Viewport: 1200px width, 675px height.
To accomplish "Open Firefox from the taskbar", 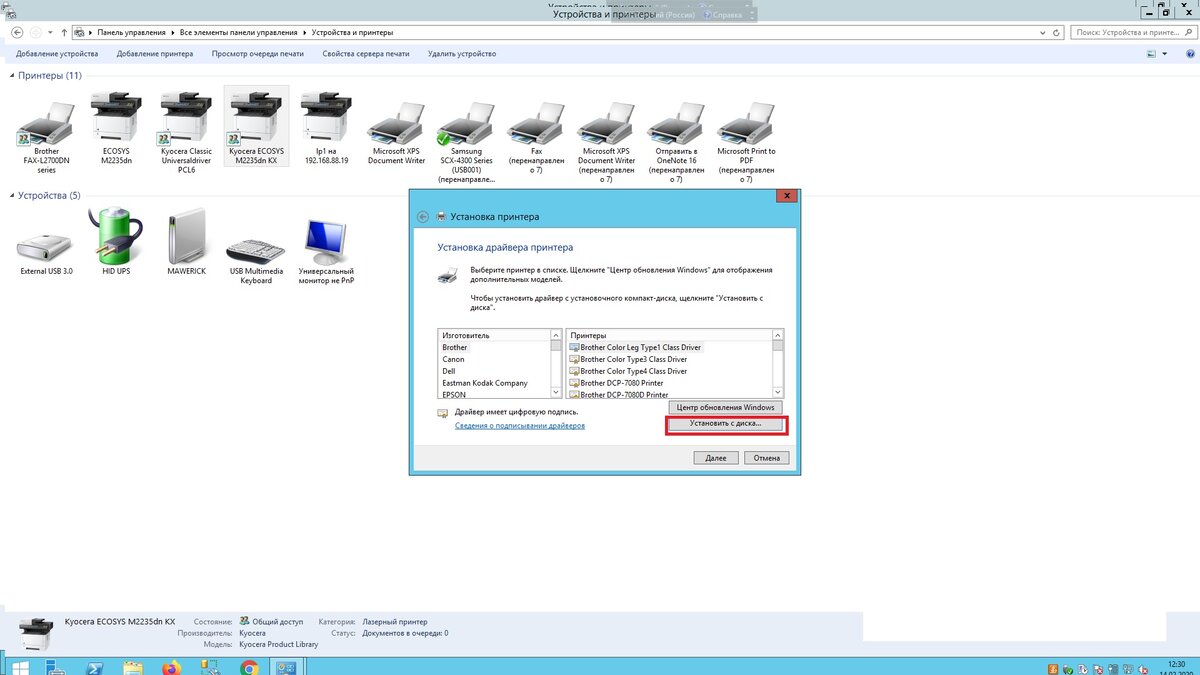I will click(172, 666).
